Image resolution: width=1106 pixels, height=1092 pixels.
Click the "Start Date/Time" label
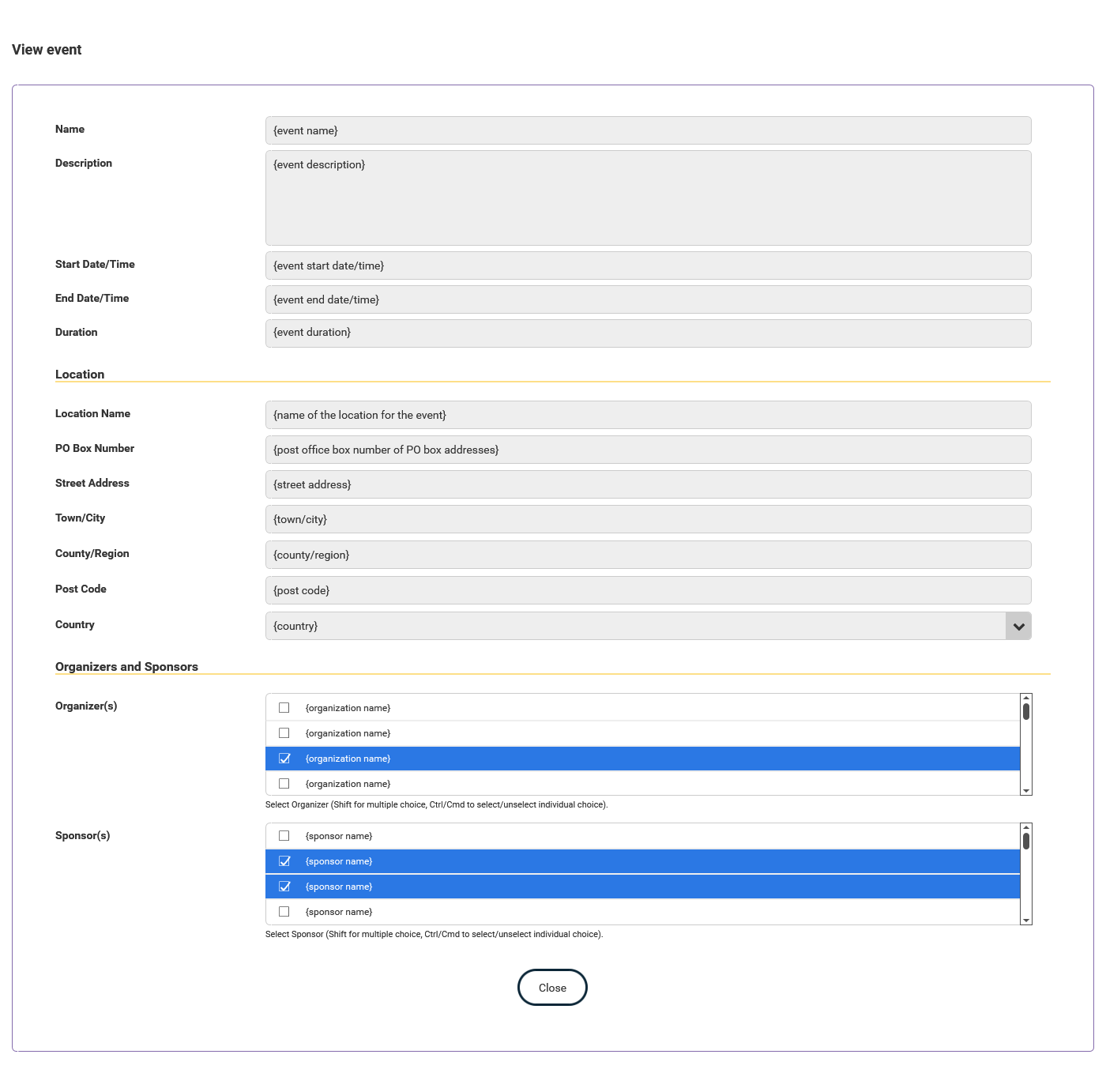pos(95,264)
